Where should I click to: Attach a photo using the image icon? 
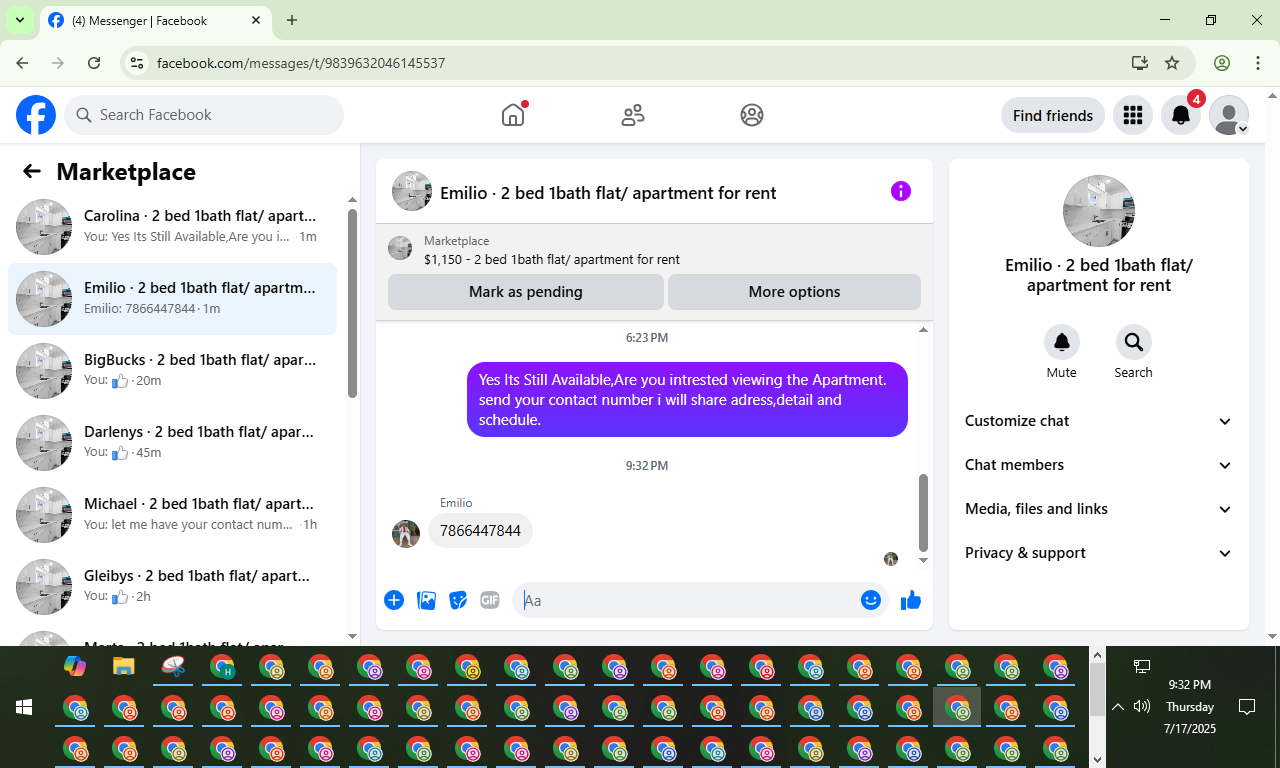click(427, 600)
